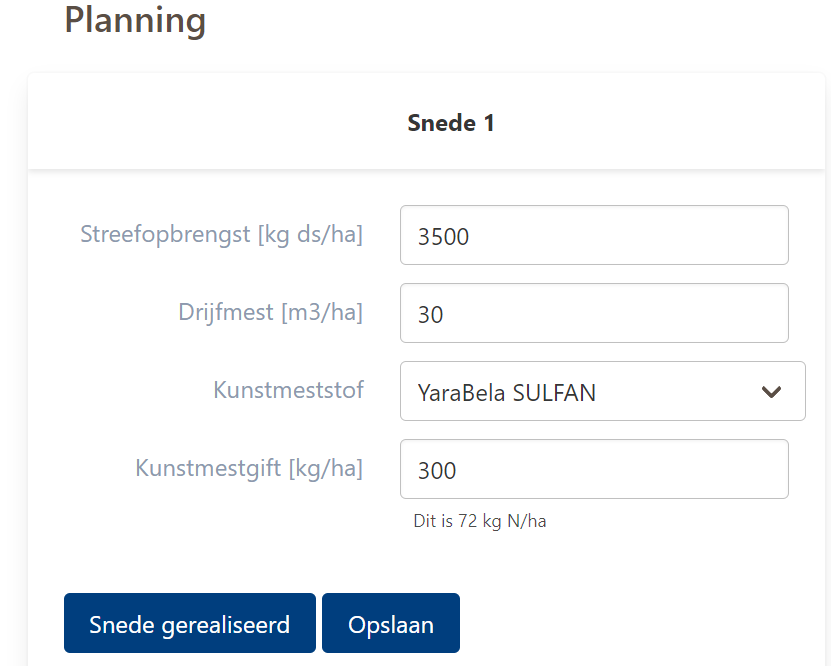
Task: Click the Streefopbrengst [kg ds/ha] label
Action: (x=221, y=235)
